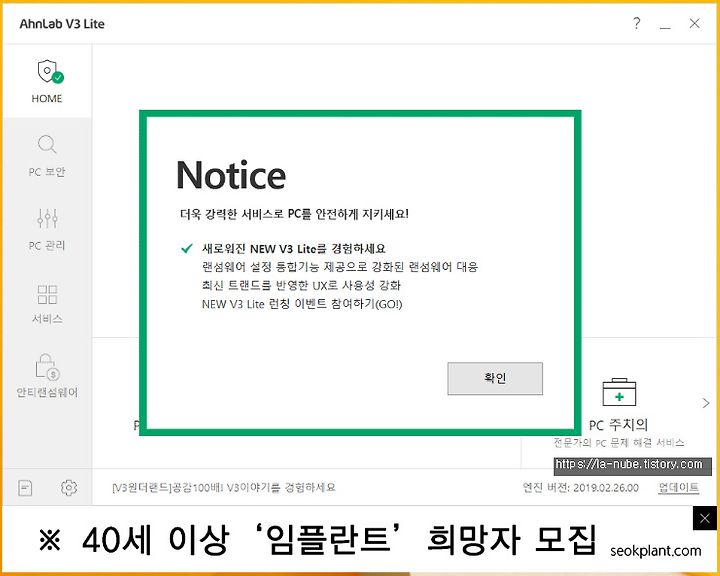Show next service with right chevron
720x576 pixels.
[706, 403]
